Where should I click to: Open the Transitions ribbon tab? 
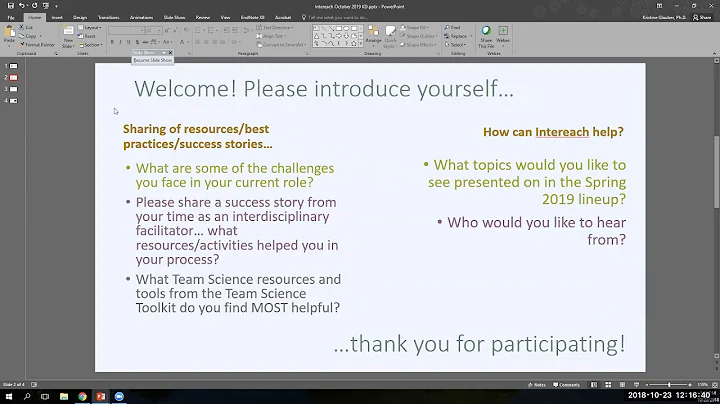pyautogui.click(x=109, y=17)
